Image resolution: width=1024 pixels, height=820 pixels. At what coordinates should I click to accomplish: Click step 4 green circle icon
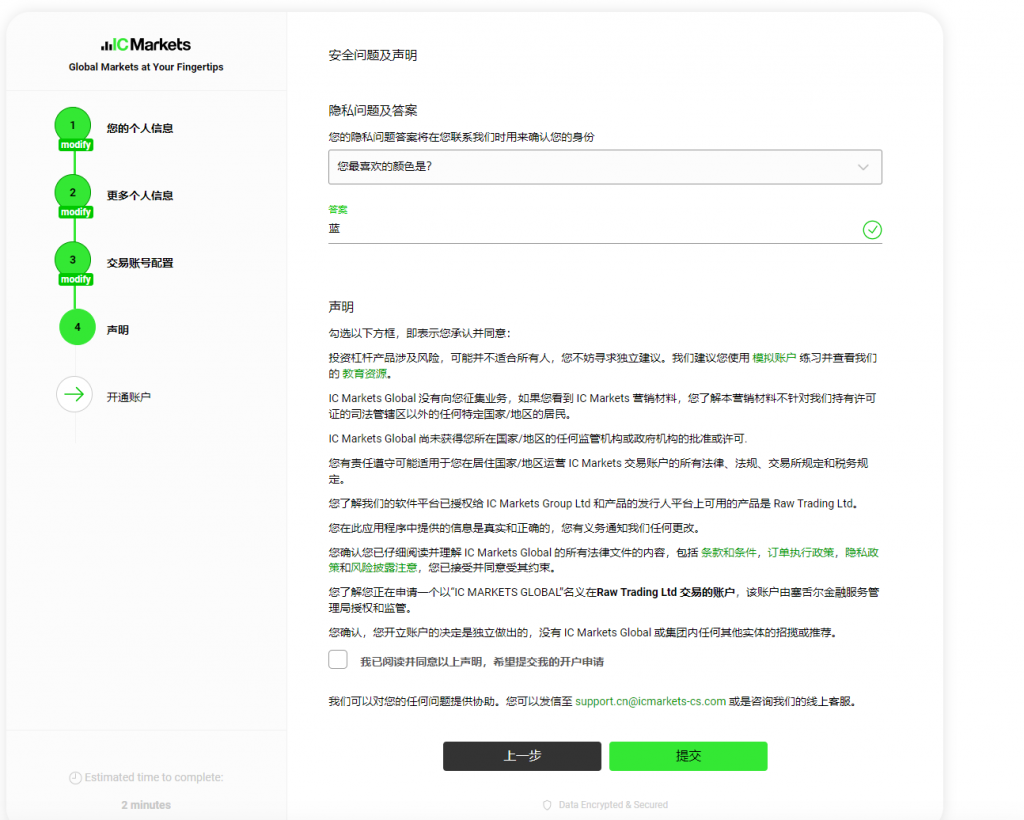pyautogui.click(x=77, y=327)
